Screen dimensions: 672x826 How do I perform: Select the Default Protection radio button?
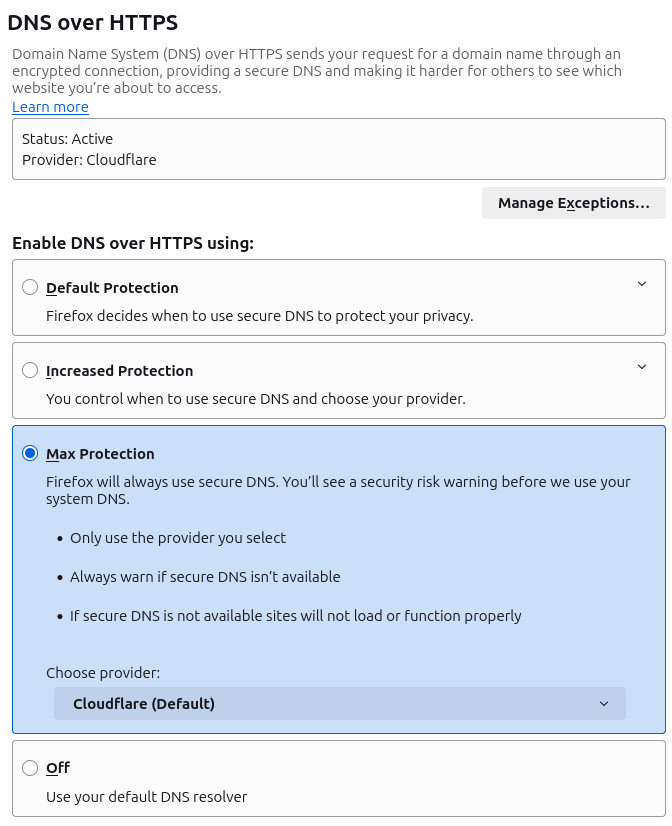pyautogui.click(x=30, y=288)
